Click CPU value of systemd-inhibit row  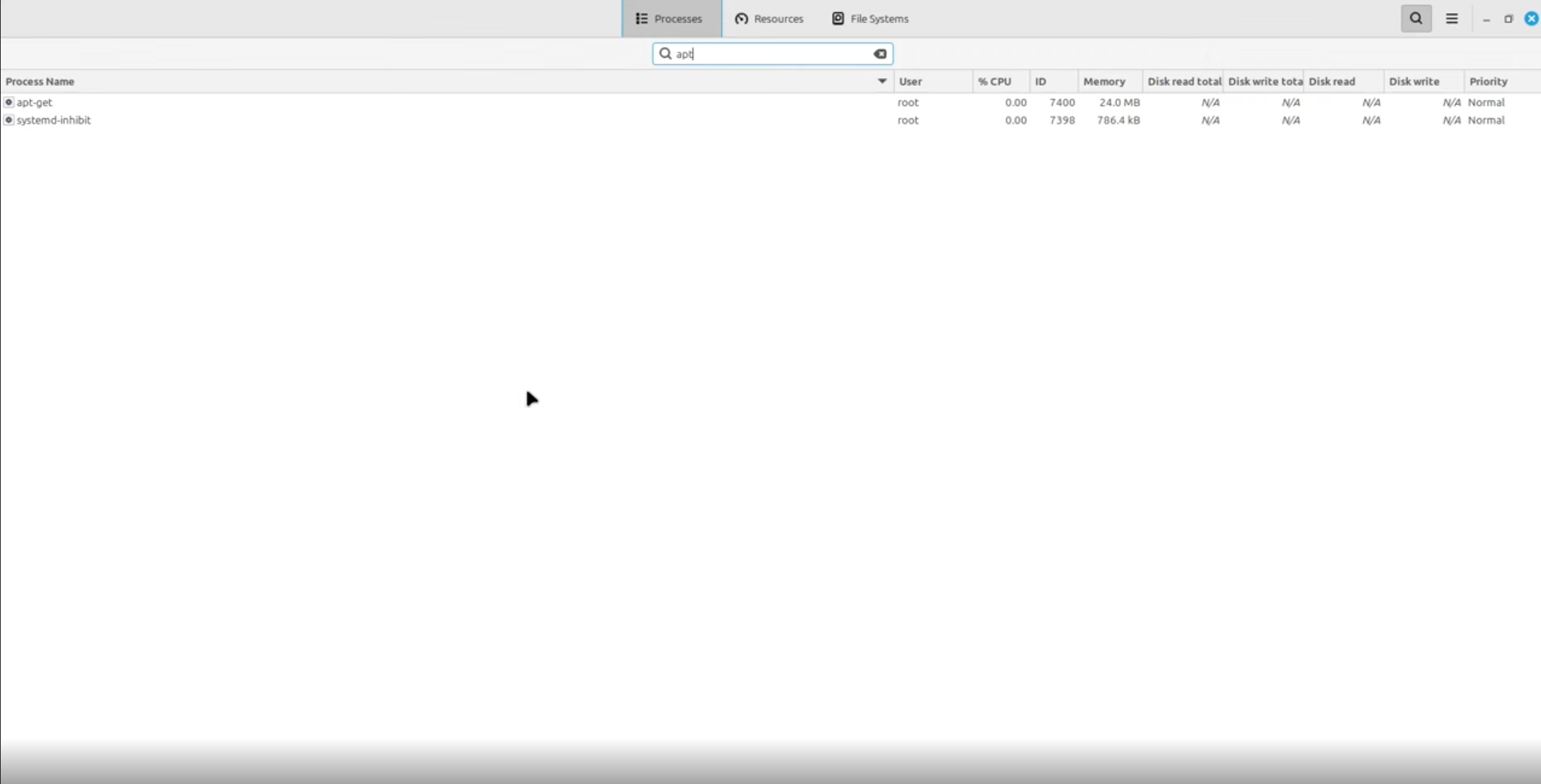1015,120
